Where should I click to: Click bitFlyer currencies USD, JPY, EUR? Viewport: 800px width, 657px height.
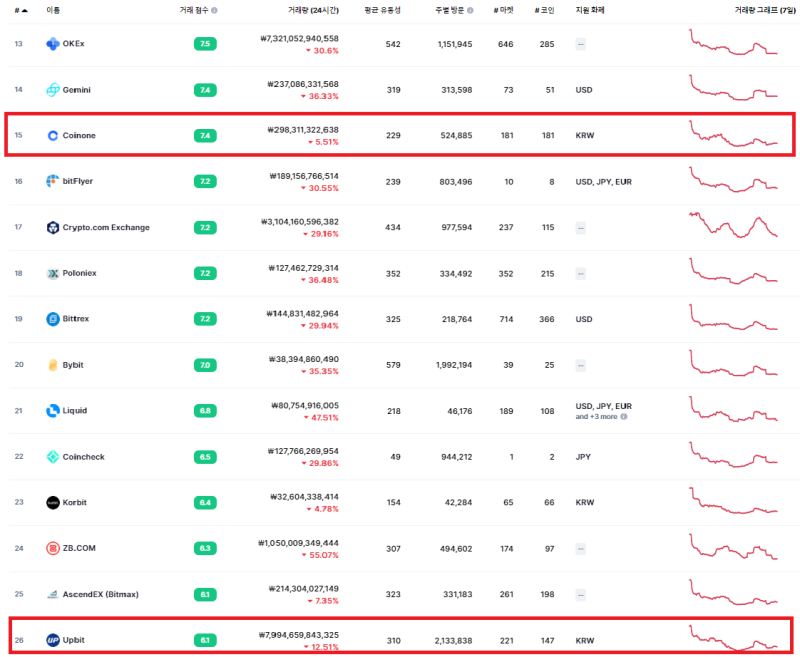604,182
